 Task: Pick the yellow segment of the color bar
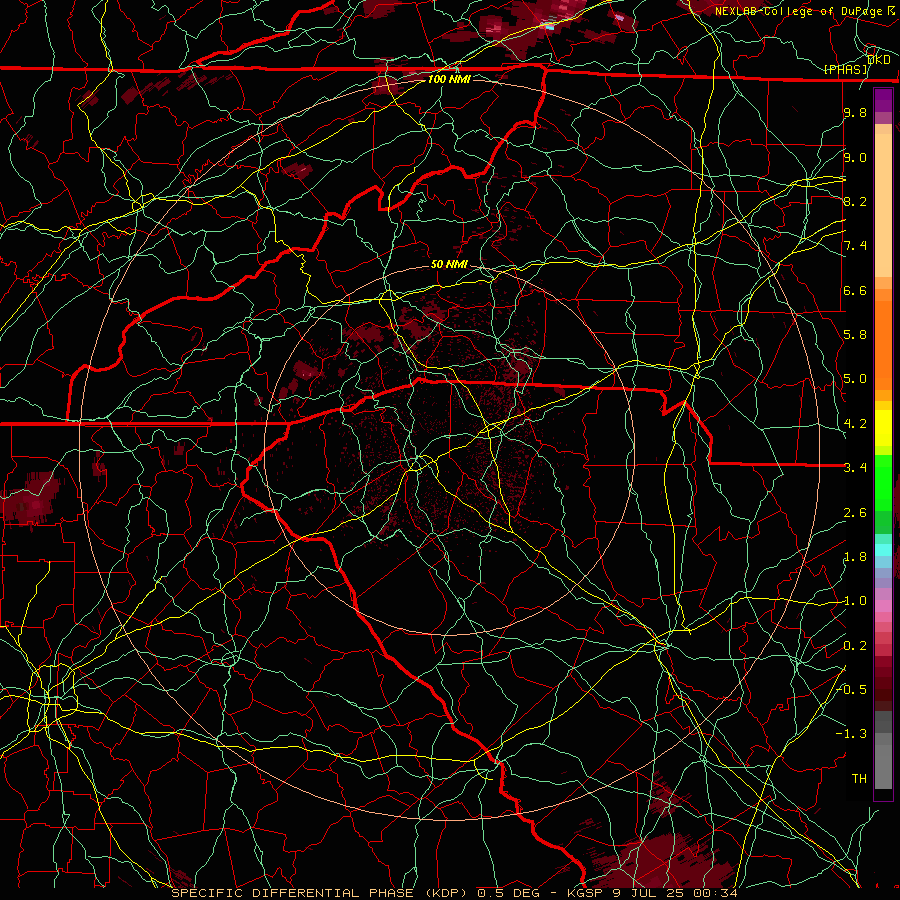pyautogui.click(x=883, y=428)
